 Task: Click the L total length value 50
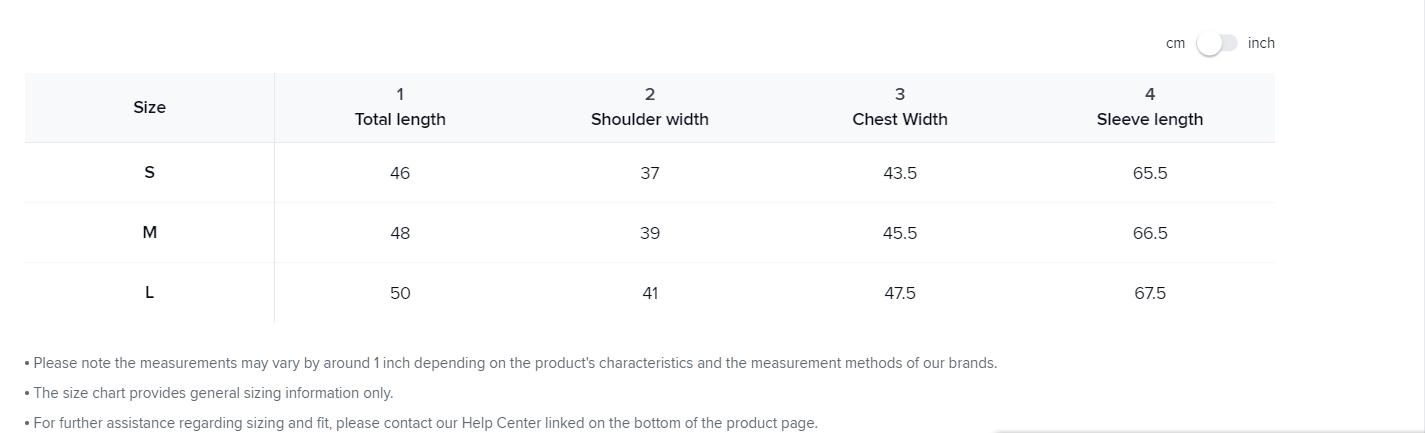tap(400, 293)
